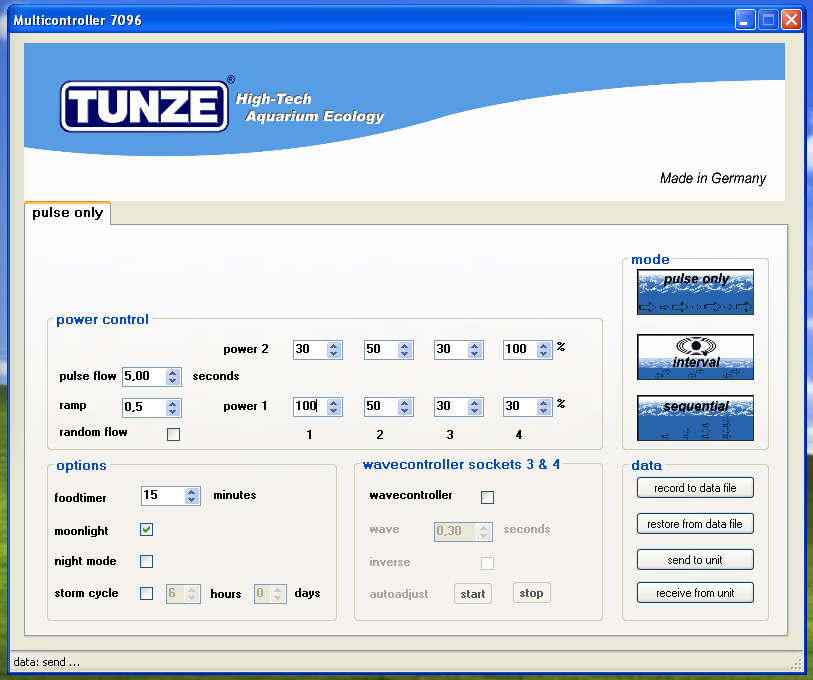Close the Multicontroller 7096 window
813x680 pixels.
pos(791,20)
